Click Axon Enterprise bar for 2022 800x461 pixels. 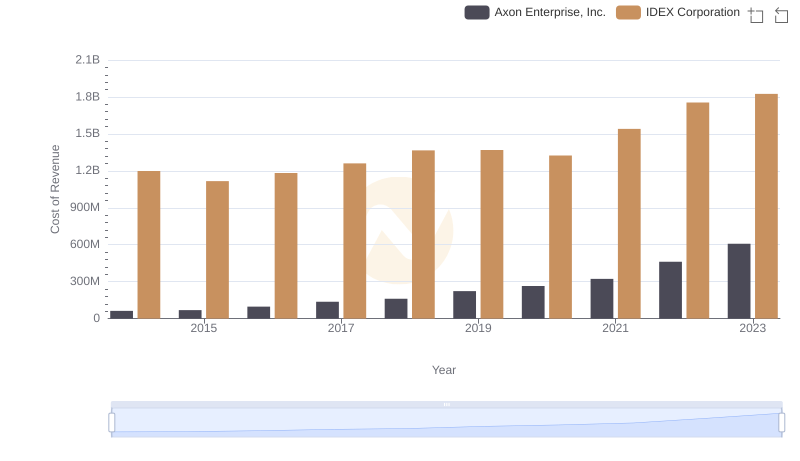pos(670,290)
